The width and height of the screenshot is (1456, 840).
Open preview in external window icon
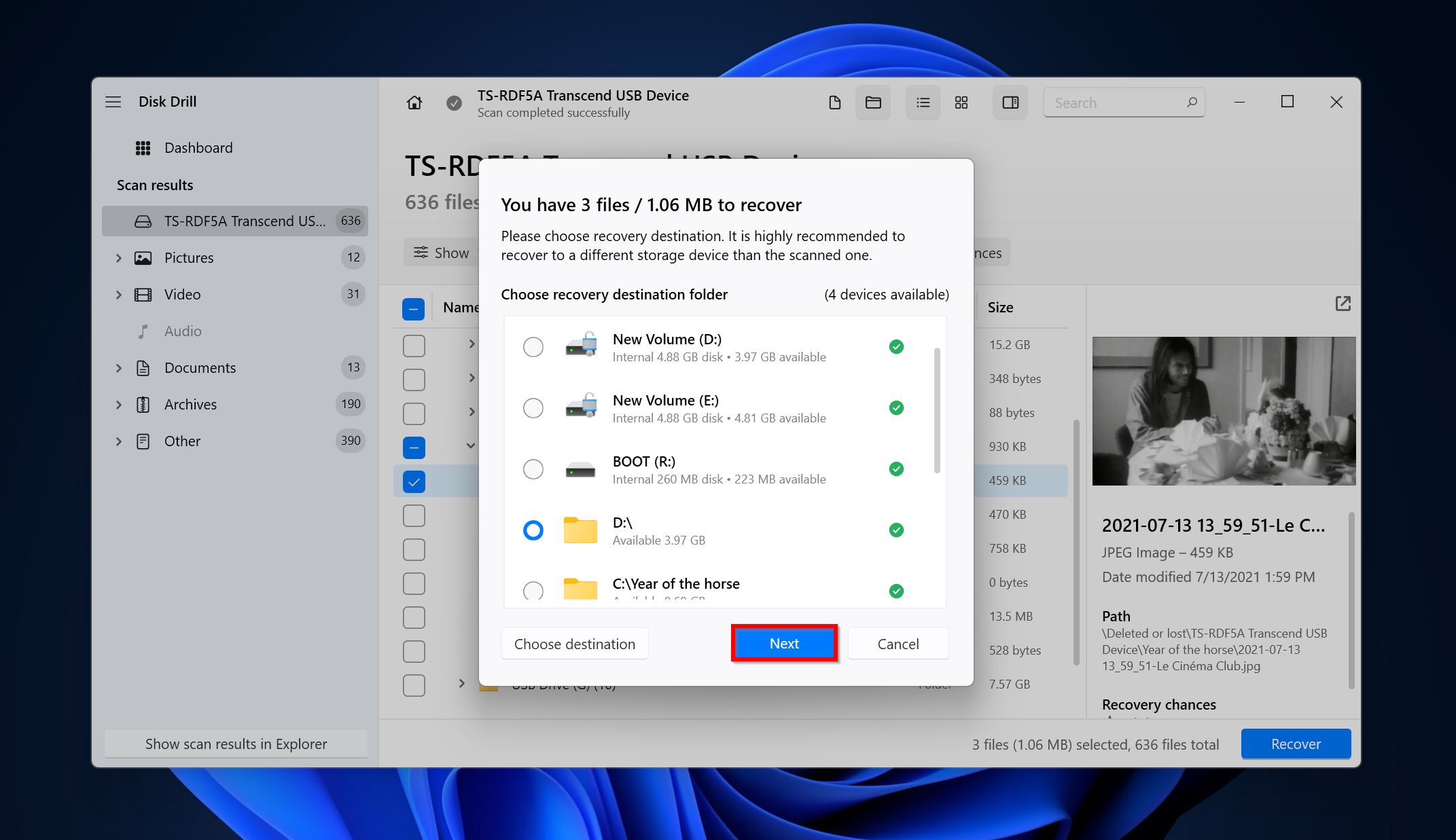pos(1343,304)
